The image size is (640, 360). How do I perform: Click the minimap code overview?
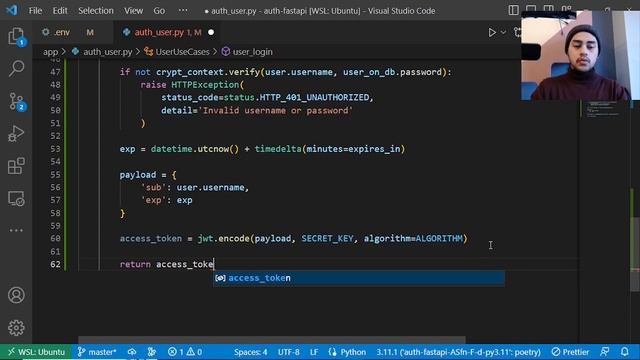click(x=604, y=109)
